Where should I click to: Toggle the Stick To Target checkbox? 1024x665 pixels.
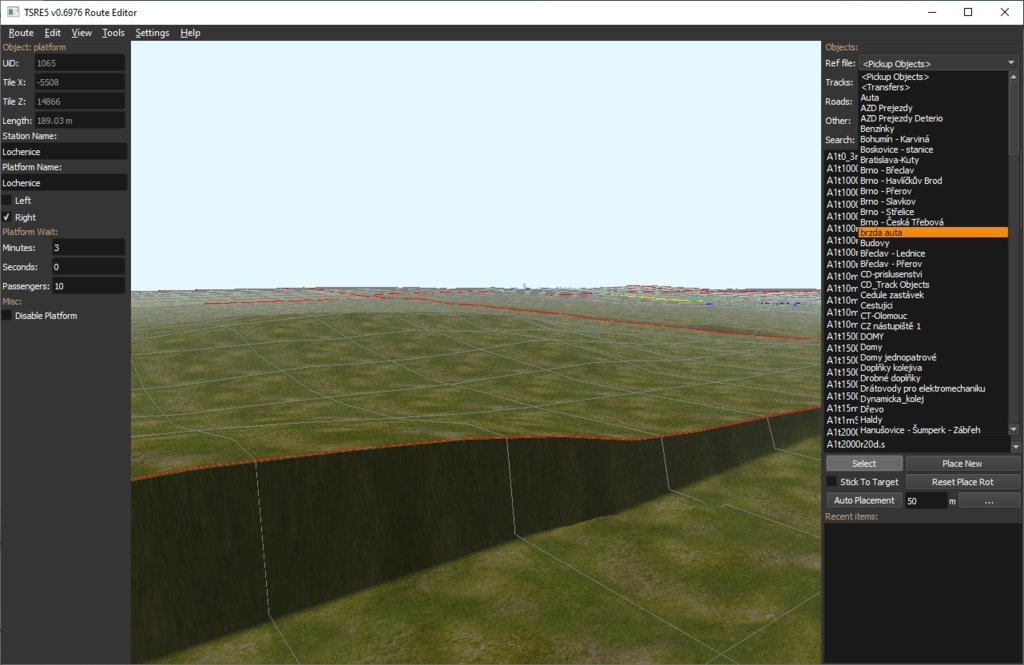pyautogui.click(x=832, y=482)
